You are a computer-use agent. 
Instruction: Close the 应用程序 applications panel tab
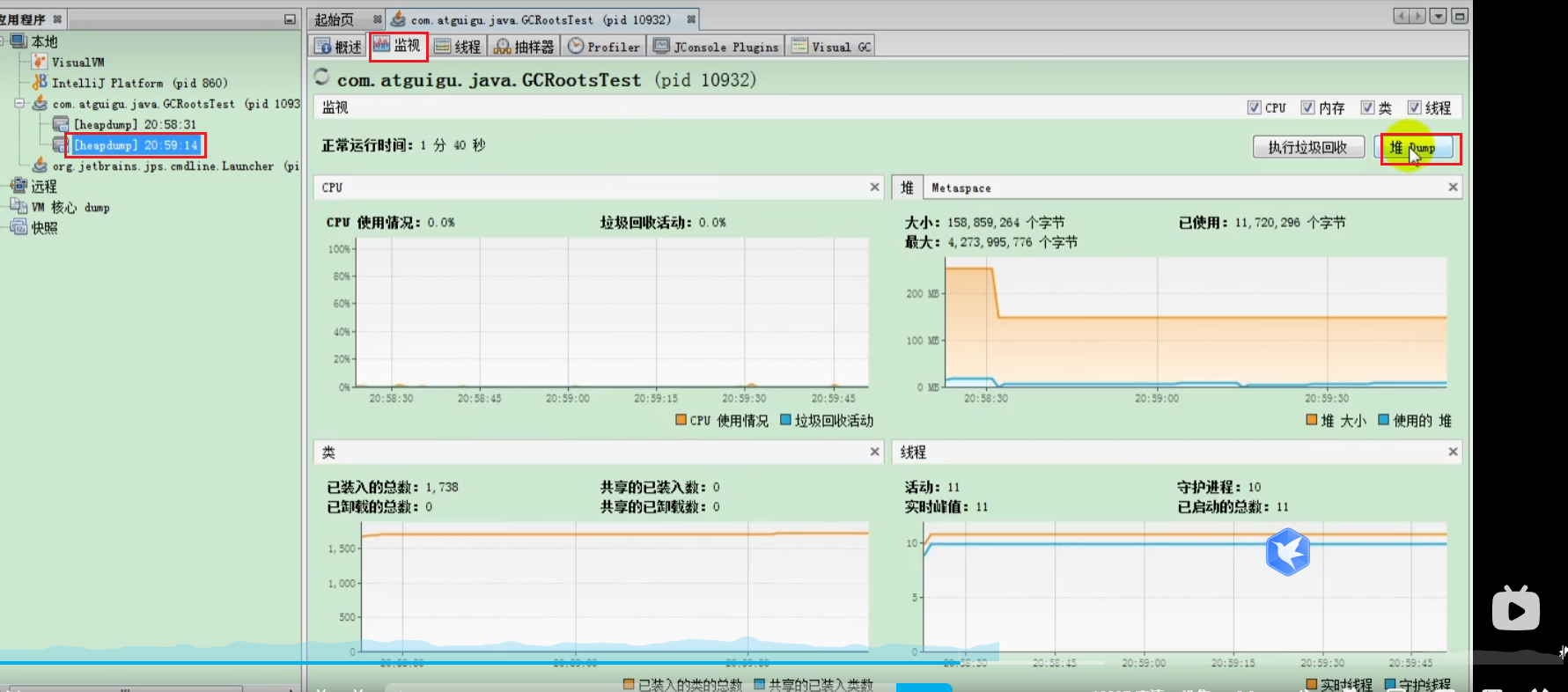[57, 19]
